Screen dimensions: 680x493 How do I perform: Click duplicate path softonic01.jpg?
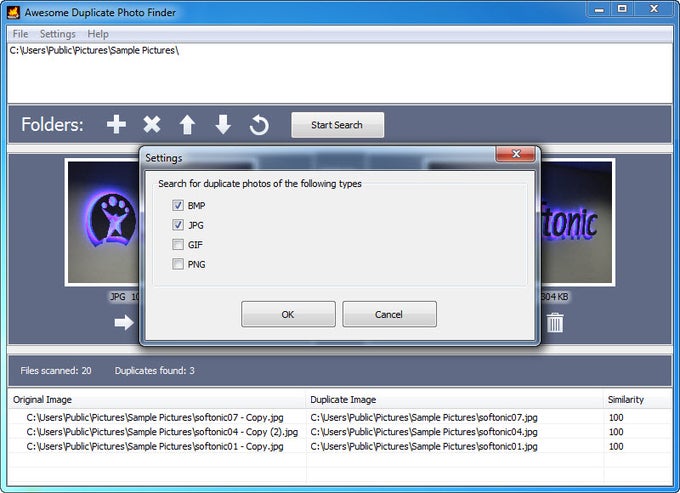(x=424, y=446)
